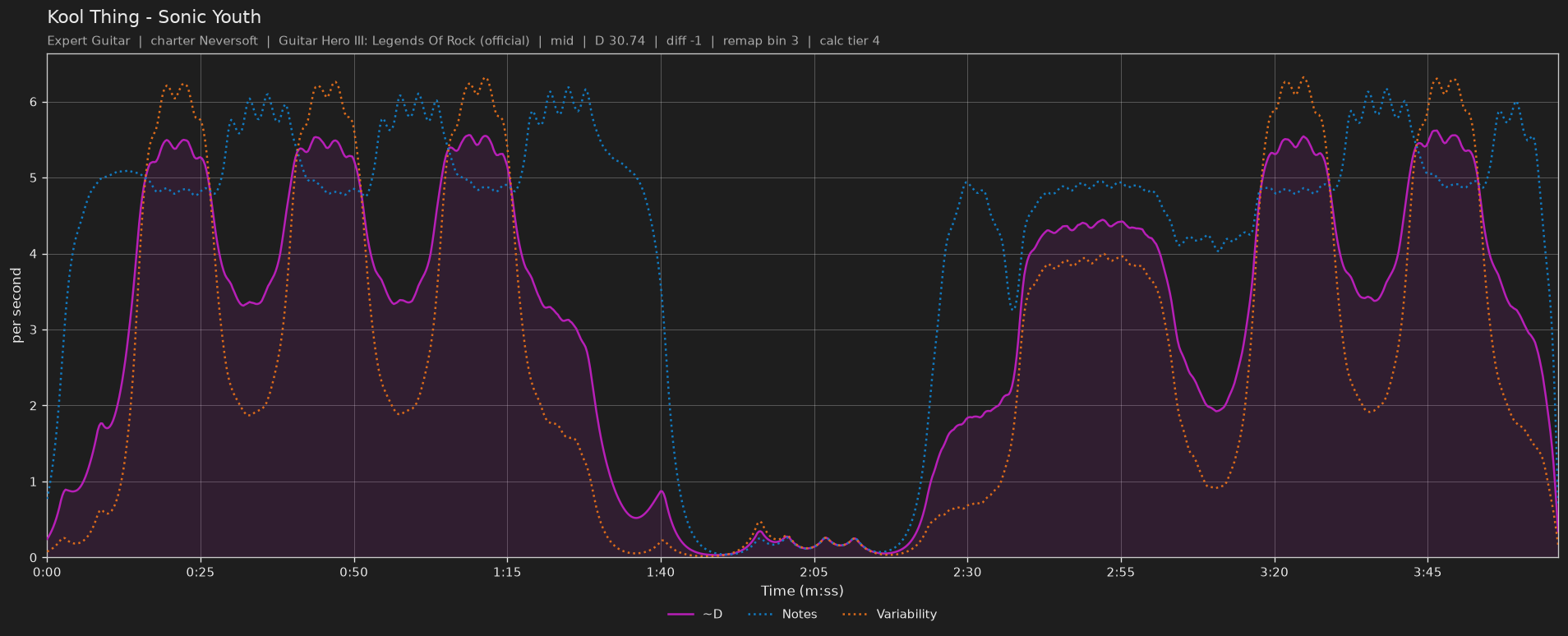Click the y-axis tick label "4"

(34, 255)
